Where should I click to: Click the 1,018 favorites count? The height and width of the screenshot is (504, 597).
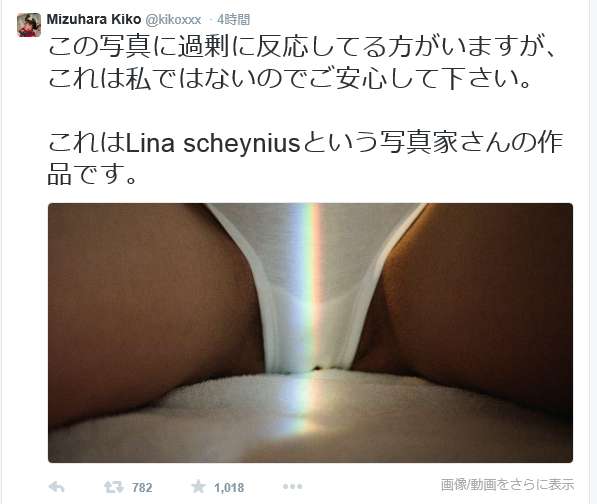click(x=229, y=488)
